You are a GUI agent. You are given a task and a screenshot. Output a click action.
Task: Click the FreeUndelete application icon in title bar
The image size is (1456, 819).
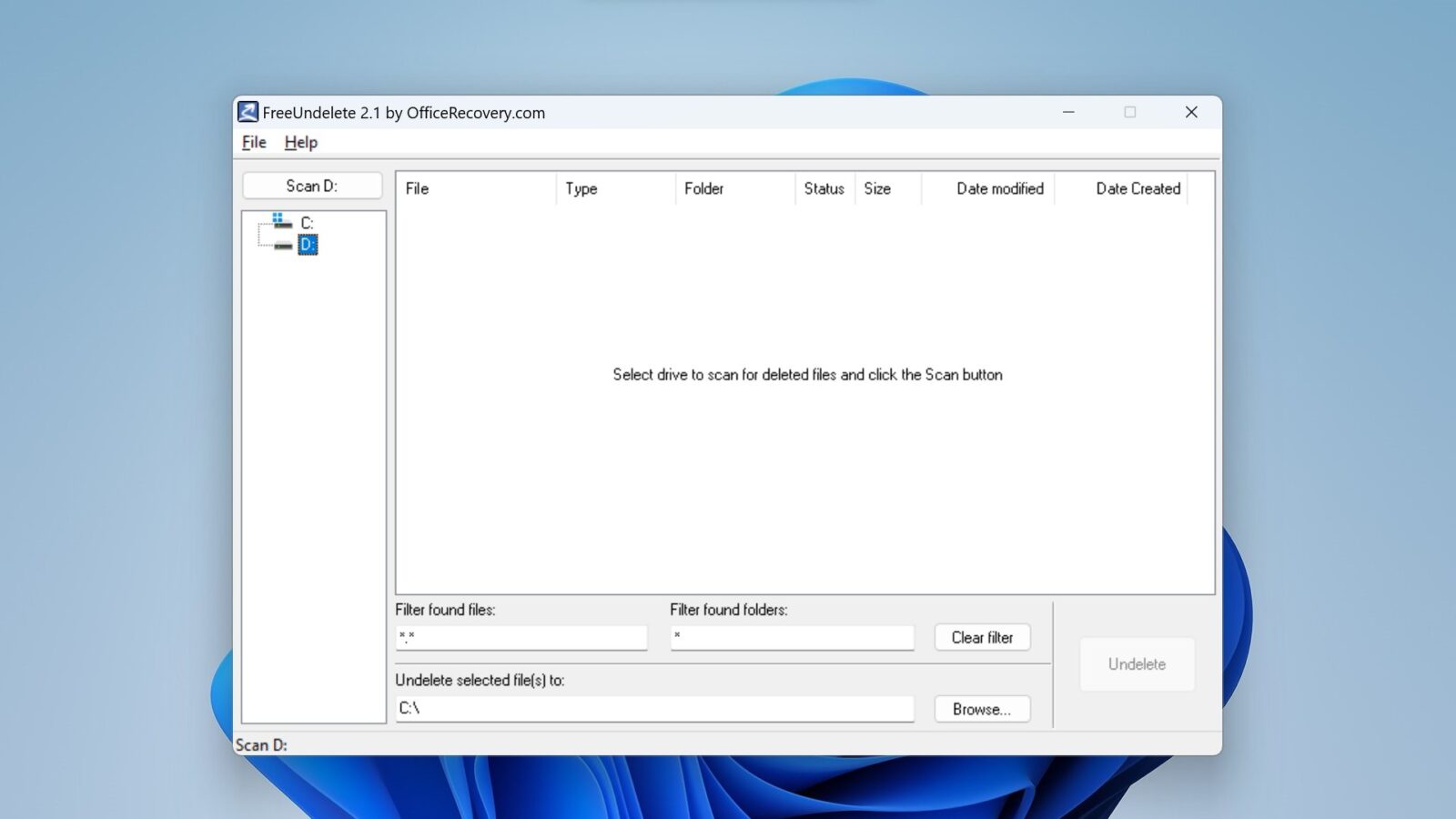[x=248, y=112]
